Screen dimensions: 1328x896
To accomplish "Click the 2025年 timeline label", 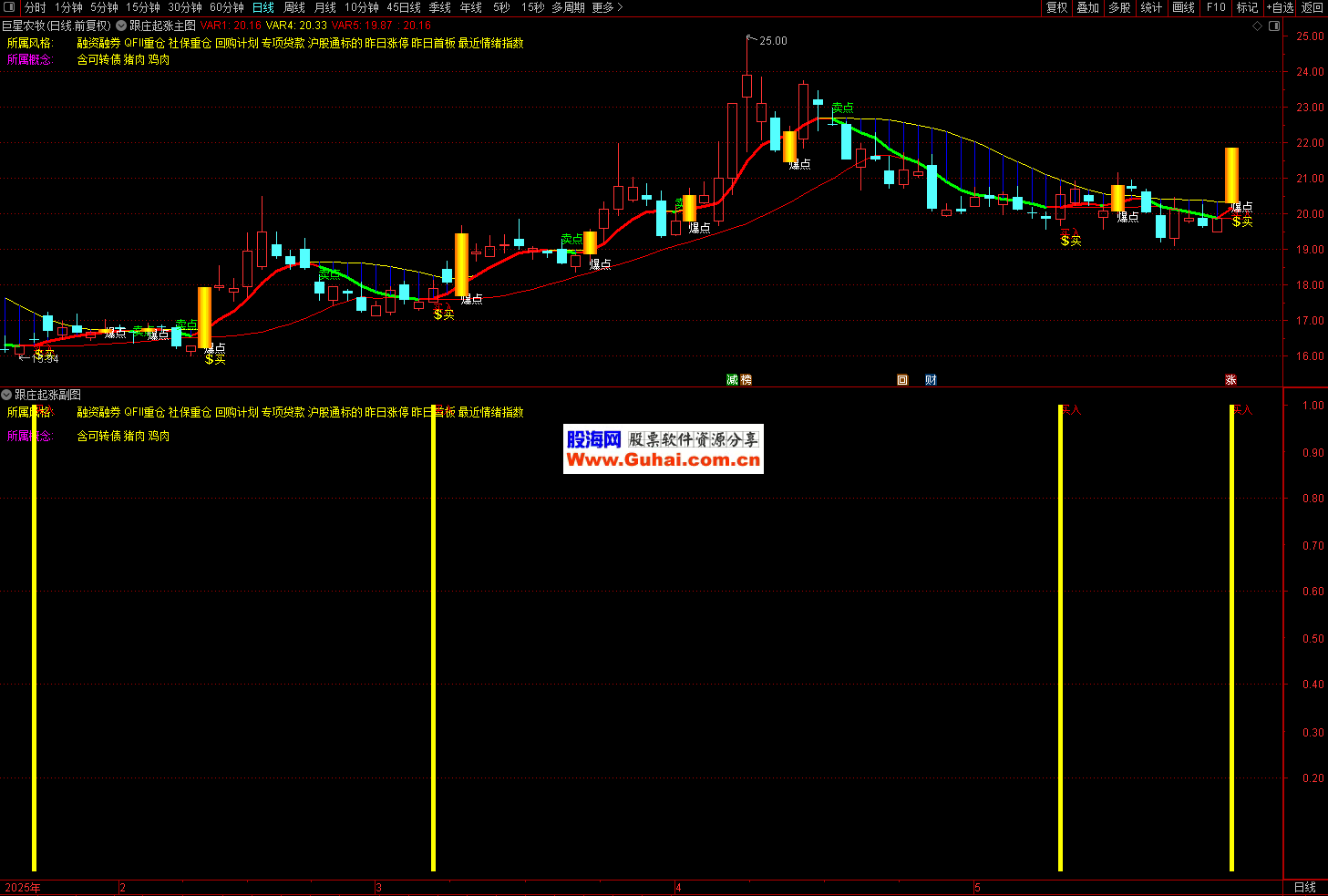I will [23, 888].
